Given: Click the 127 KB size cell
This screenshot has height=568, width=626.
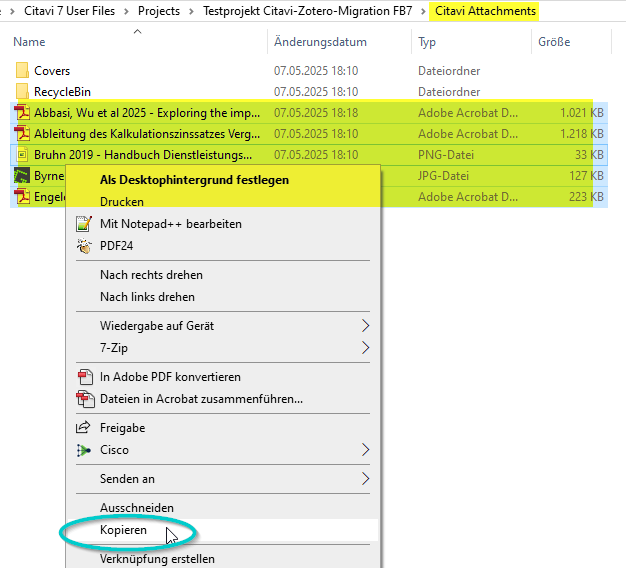Looking at the screenshot, I should 586,176.
